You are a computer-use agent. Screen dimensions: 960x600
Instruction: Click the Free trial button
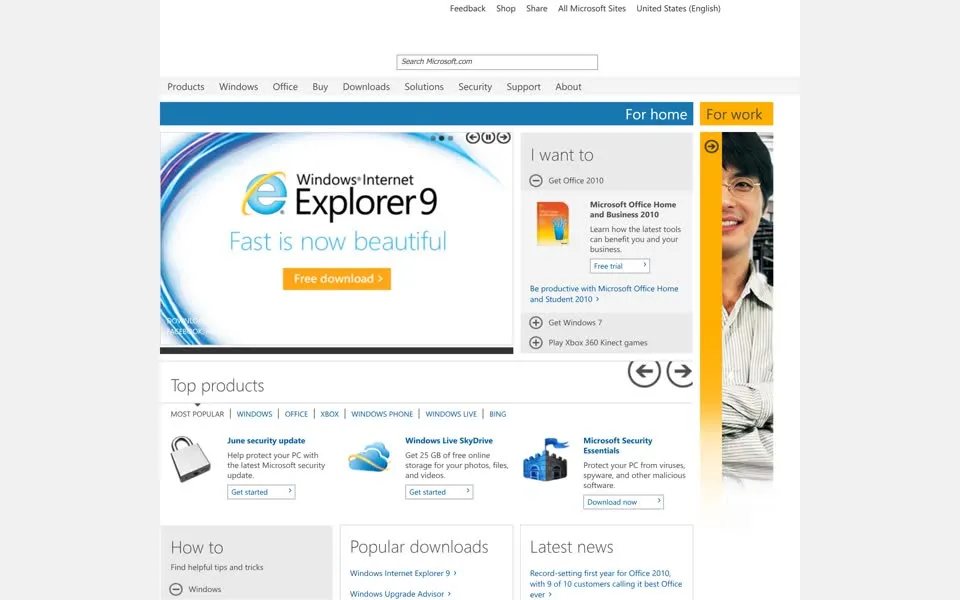[620, 266]
